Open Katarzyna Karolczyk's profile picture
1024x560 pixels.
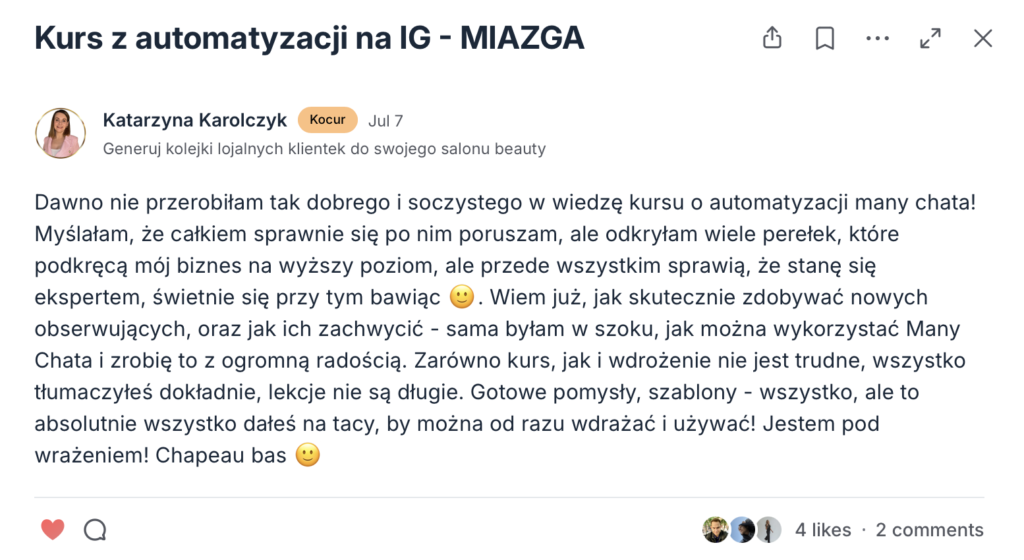(x=60, y=133)
